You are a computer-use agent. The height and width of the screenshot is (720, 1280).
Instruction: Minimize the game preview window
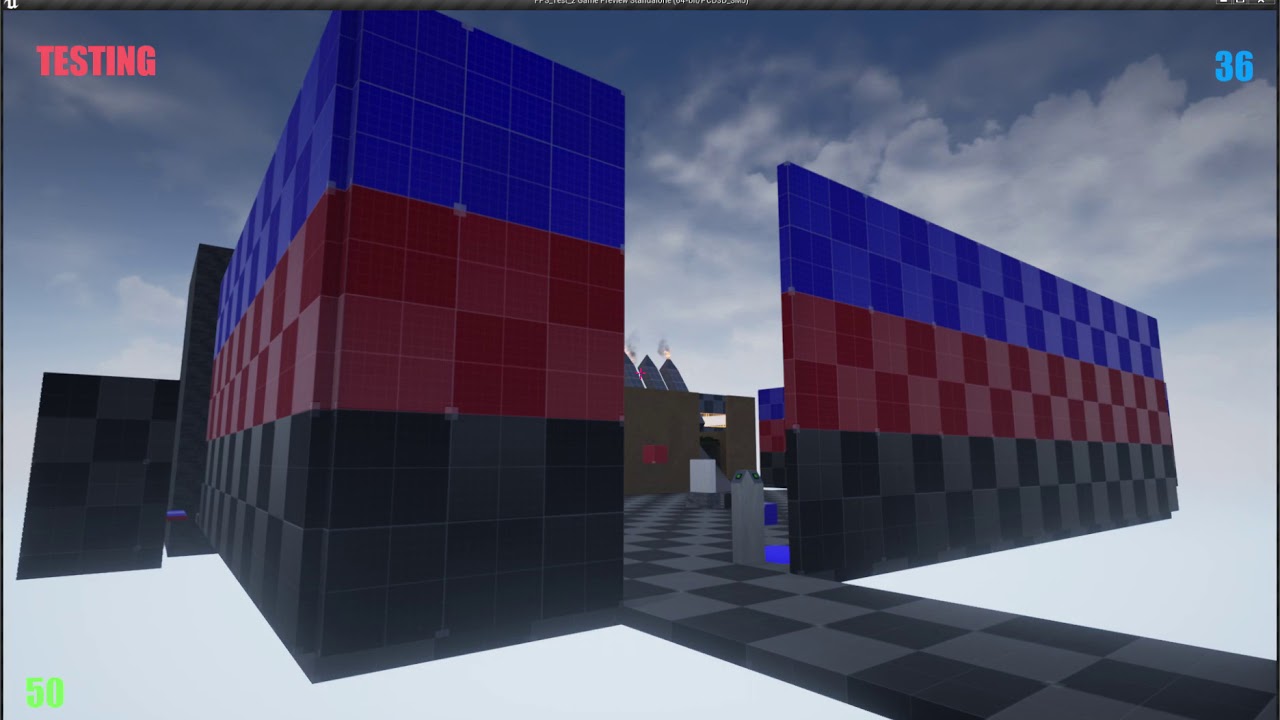coord(1223,3)
